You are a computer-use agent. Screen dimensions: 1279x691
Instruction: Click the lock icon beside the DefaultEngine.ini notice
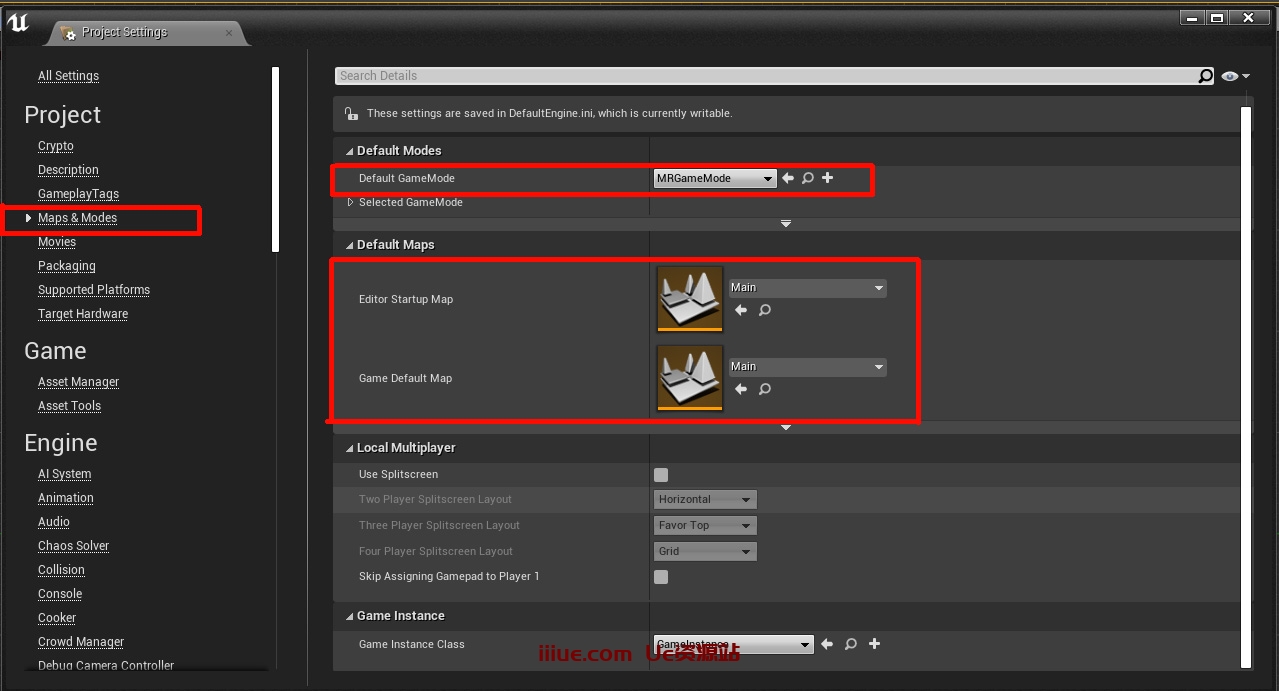pyautogui.click(x=350, y=113)
